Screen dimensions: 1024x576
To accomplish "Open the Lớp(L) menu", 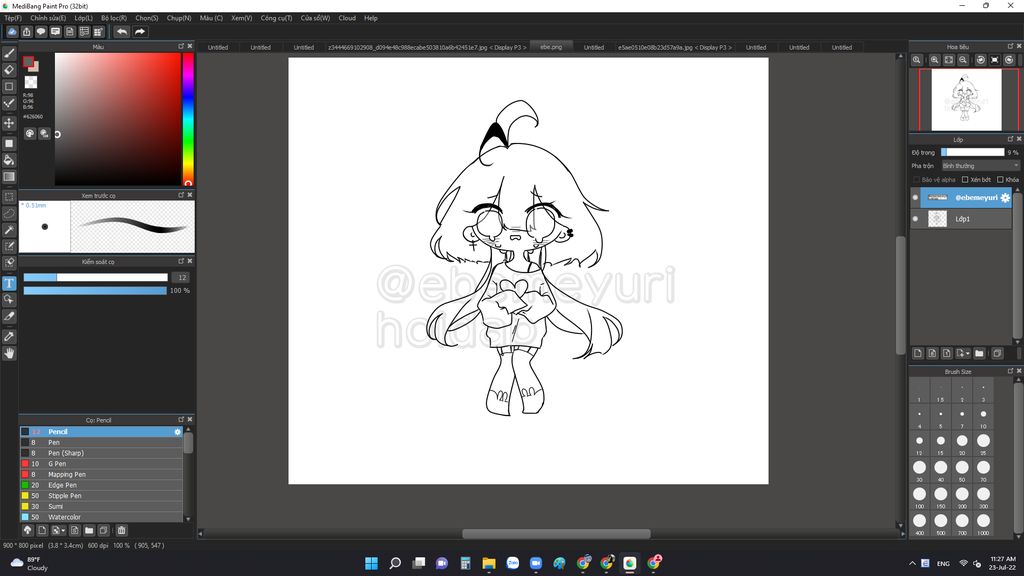I will click(83, 18).
